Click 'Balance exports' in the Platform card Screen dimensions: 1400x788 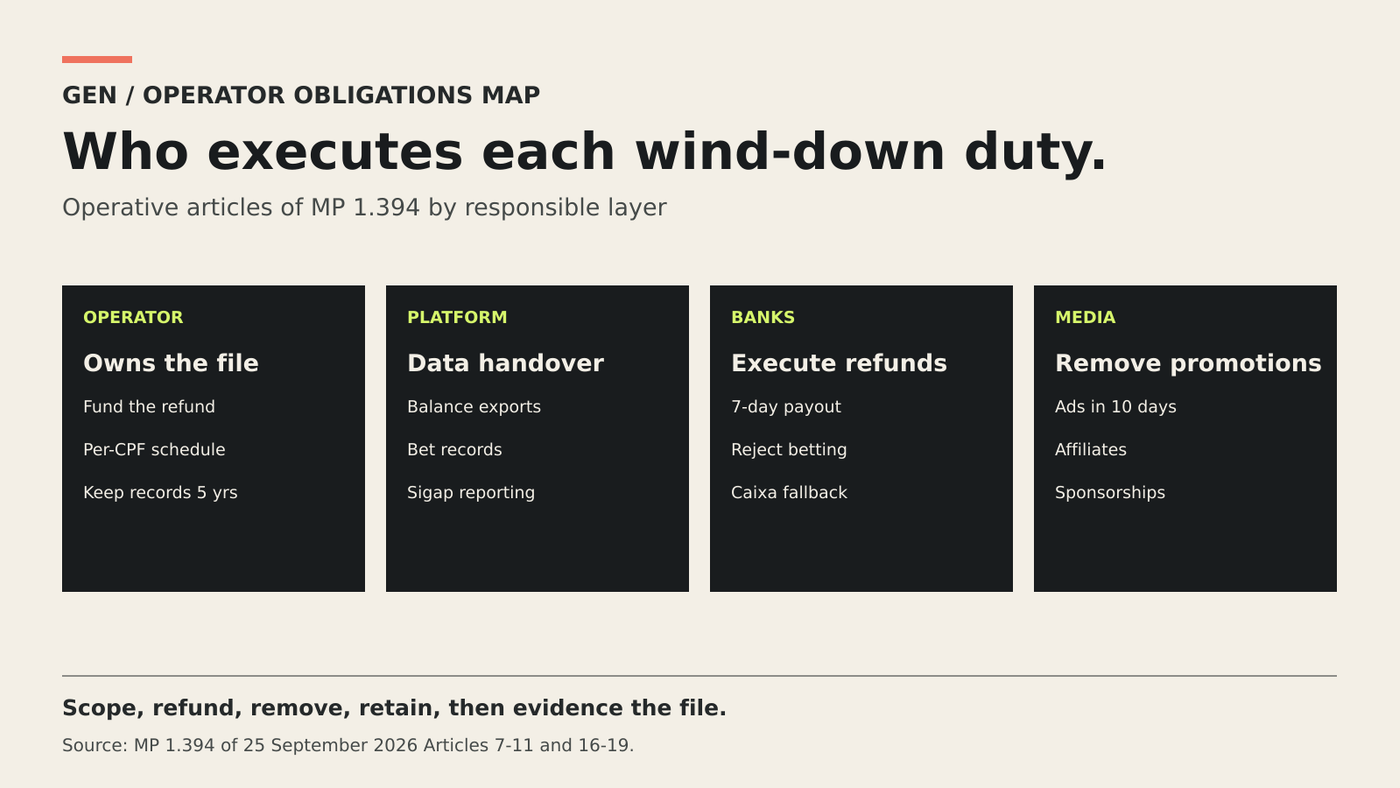pos(474,407)
